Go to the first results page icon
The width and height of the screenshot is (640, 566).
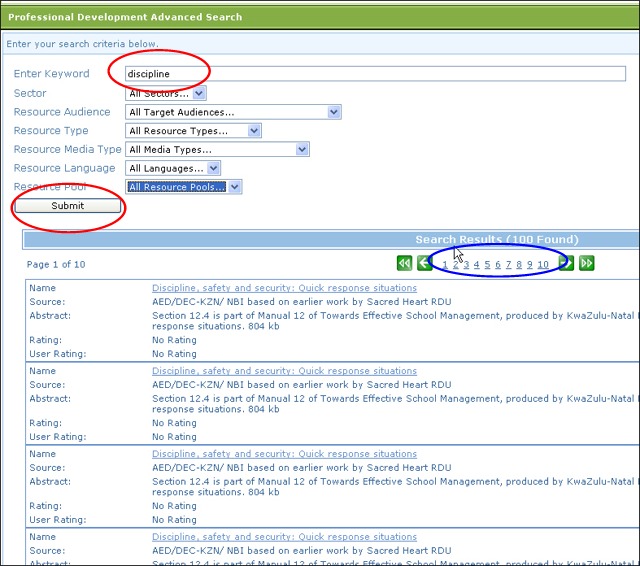[404, 263]
